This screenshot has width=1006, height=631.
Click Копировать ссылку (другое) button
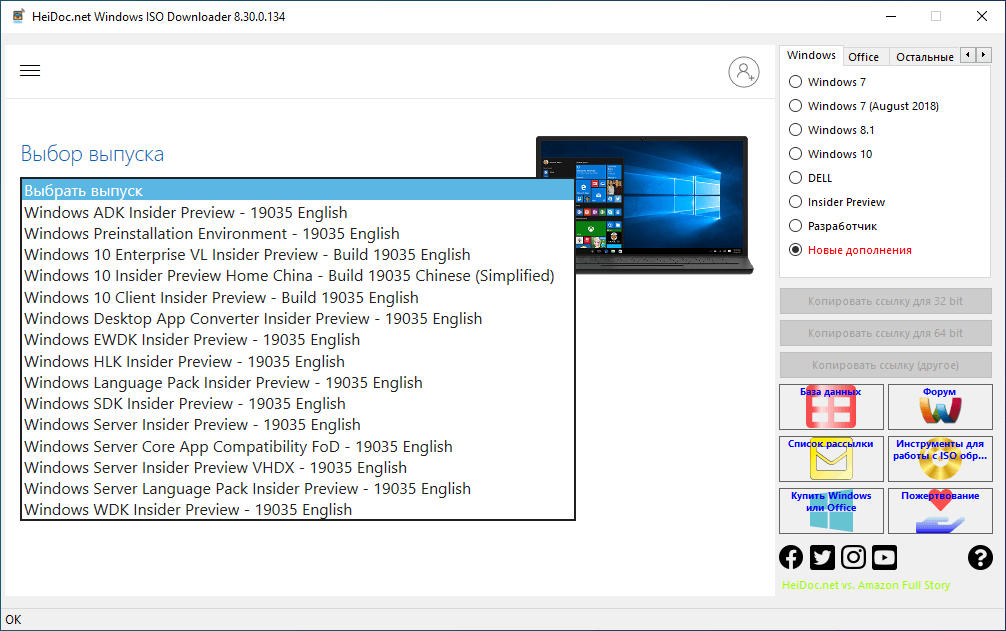point(885,365)
